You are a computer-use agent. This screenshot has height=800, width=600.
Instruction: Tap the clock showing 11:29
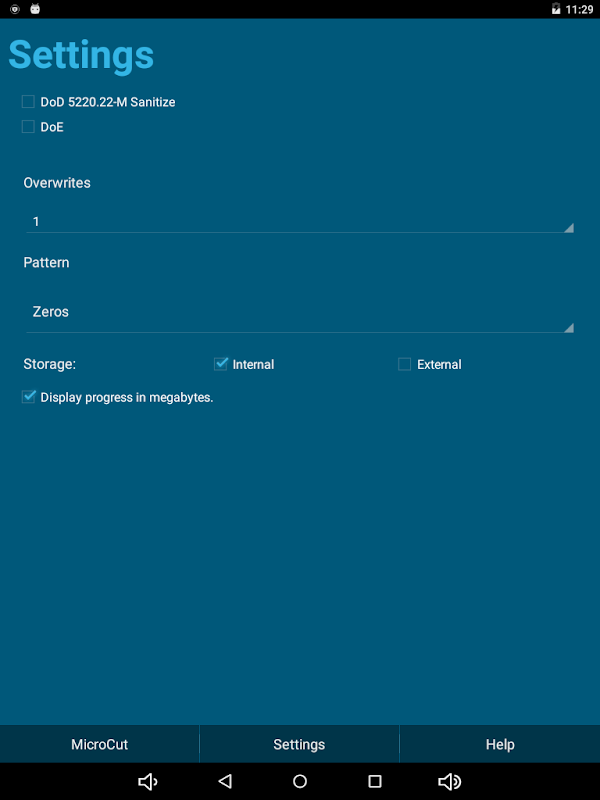pos(579,9)
